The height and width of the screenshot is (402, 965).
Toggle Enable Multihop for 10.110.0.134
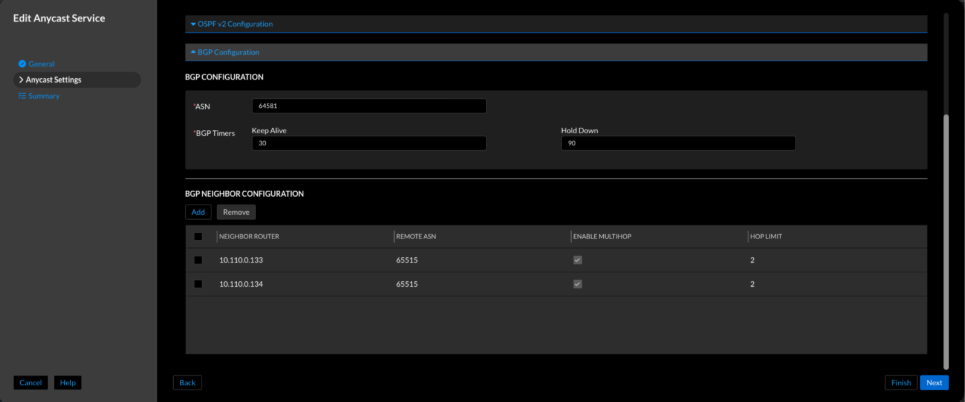coord(577,284)
